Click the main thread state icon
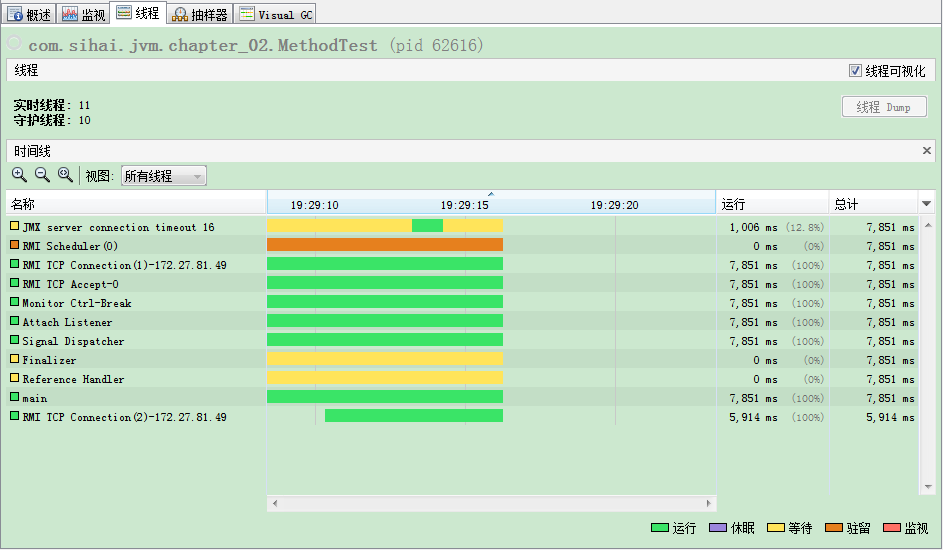This screenshot has width=943, height=550. point(14,397)
